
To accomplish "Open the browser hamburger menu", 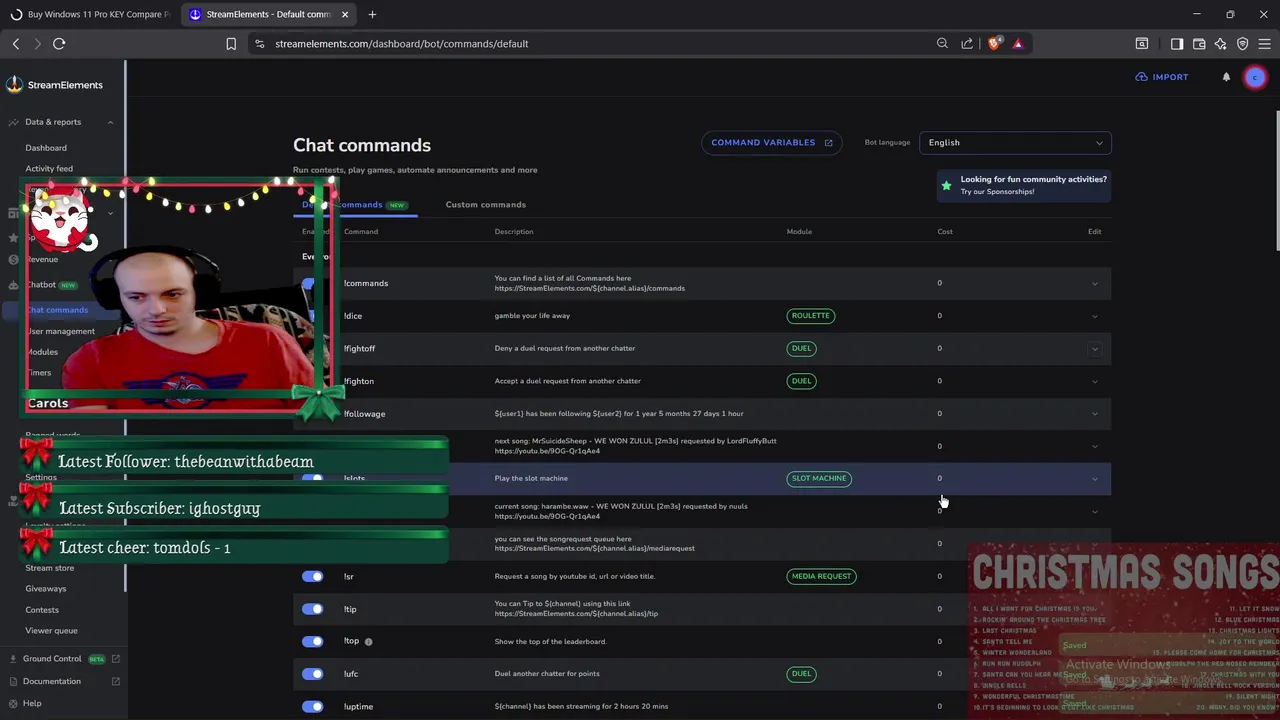I will click(x=1265, y=44).
